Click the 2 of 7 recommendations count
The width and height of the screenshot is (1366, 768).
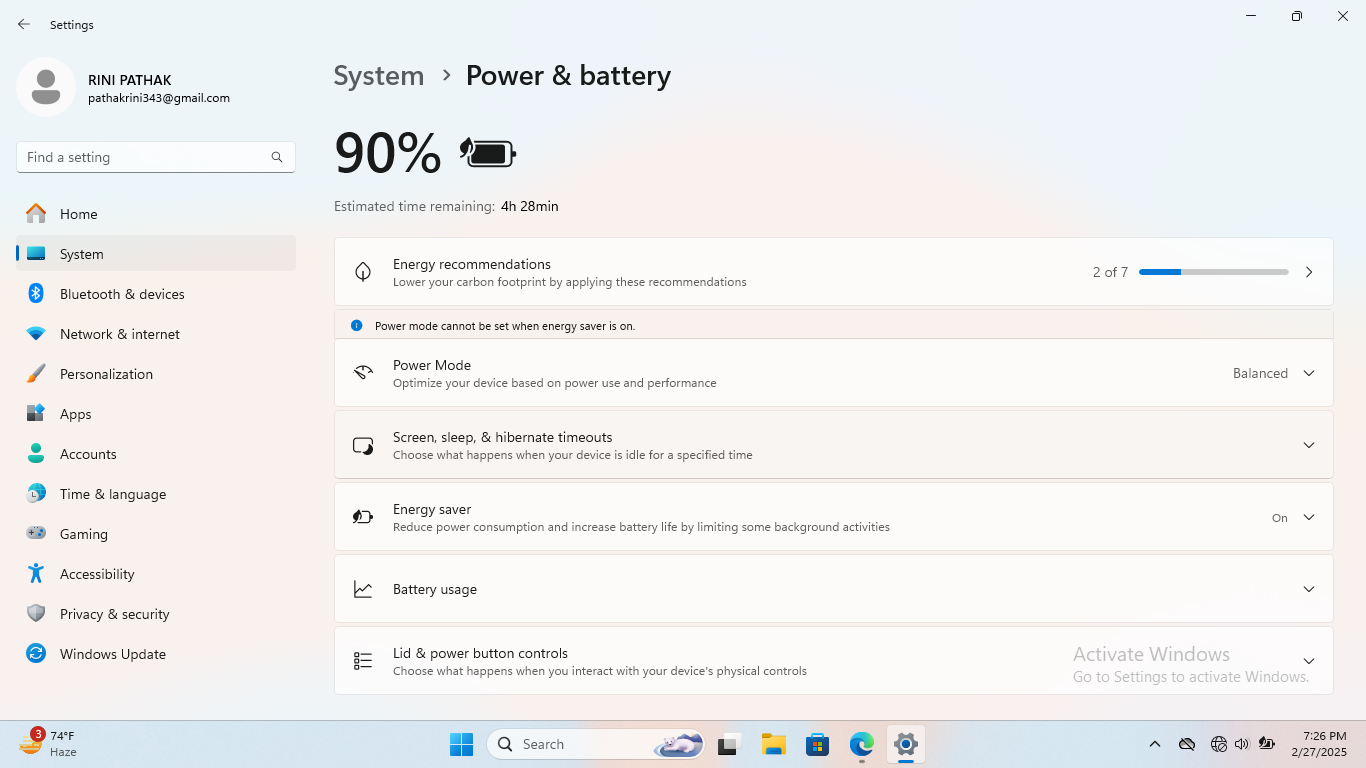1110,272
